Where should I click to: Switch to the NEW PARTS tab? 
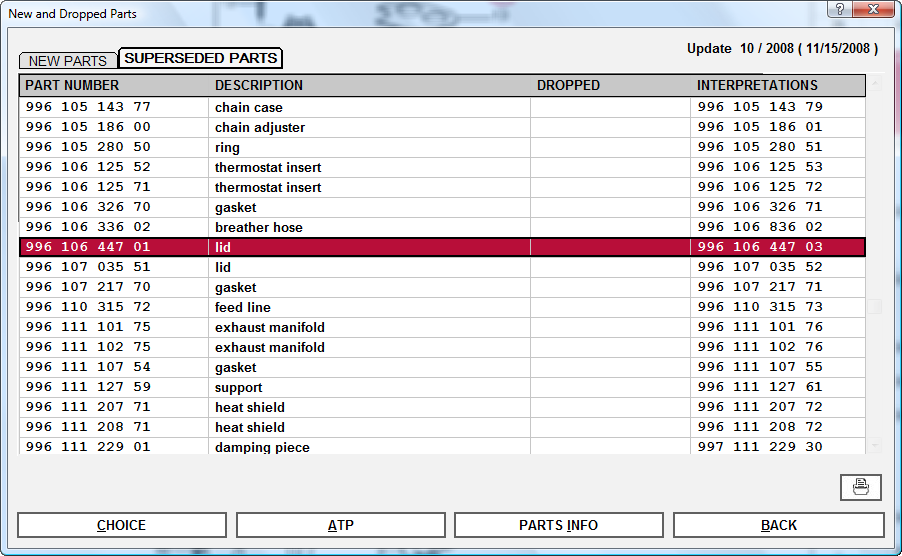click(x=67, y=61)
